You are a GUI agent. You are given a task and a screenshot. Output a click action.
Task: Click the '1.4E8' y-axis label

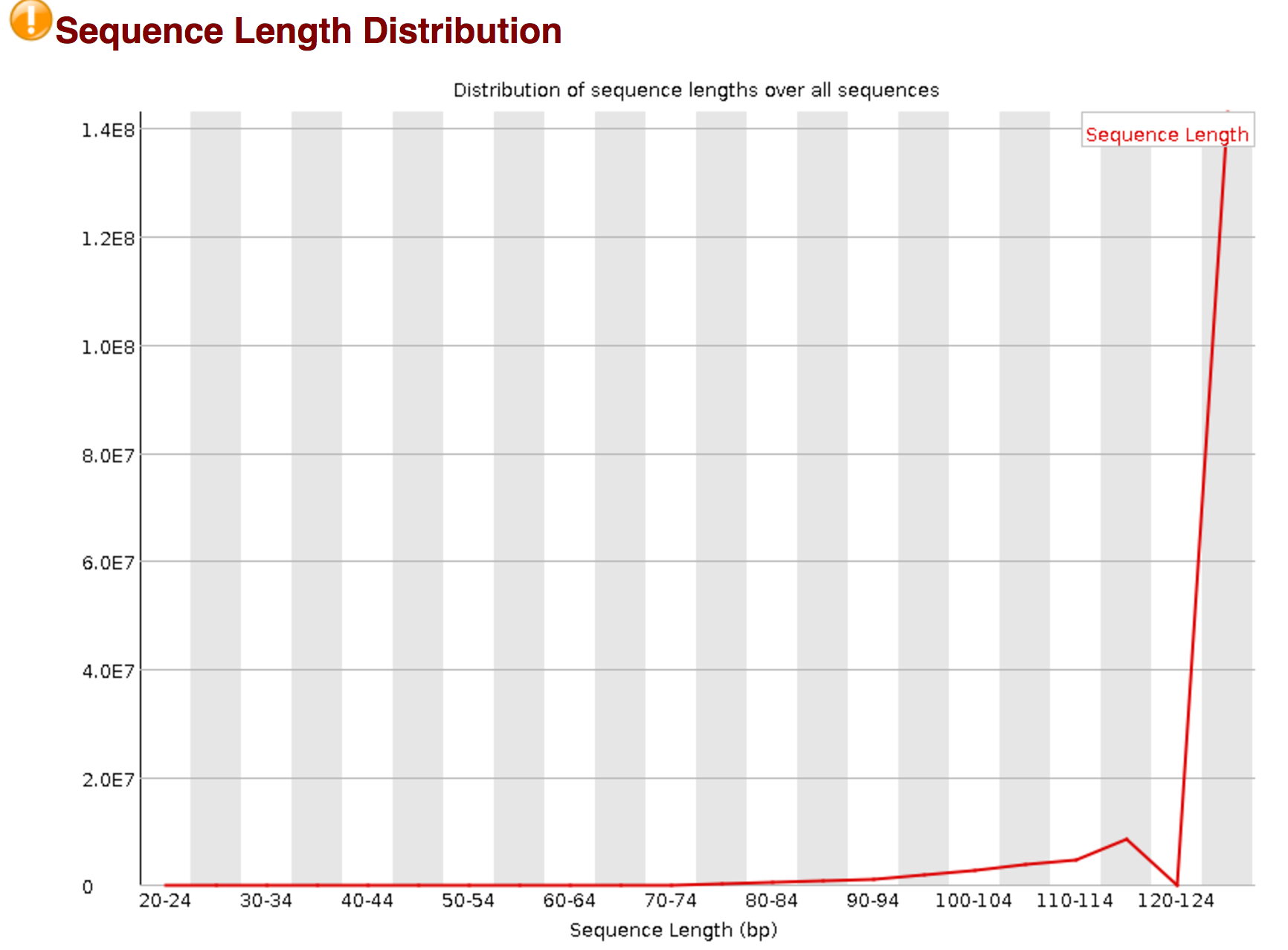click(x=109, y=130)
